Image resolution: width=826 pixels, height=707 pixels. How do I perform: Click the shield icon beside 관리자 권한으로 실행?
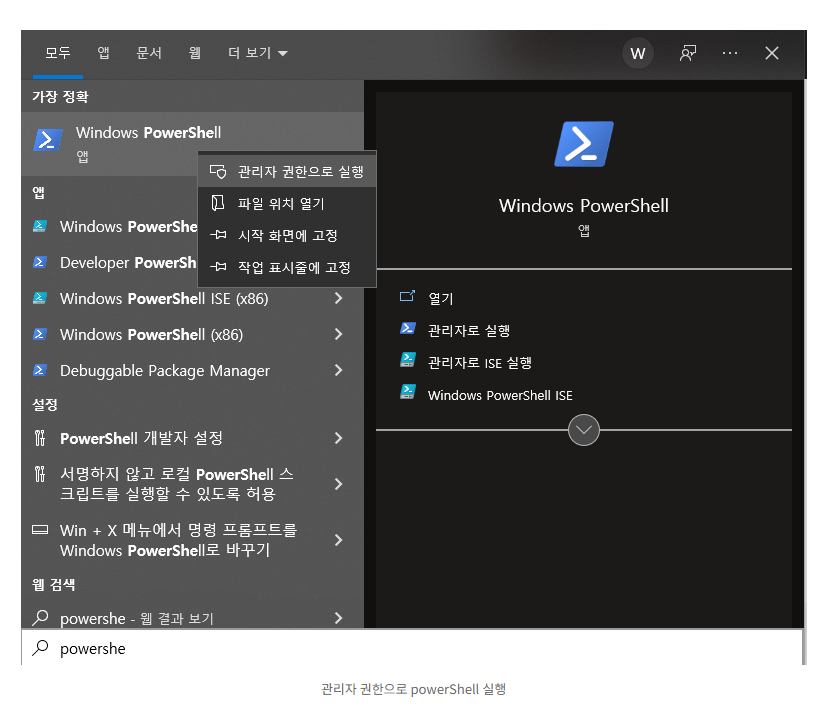click(218, 172)
